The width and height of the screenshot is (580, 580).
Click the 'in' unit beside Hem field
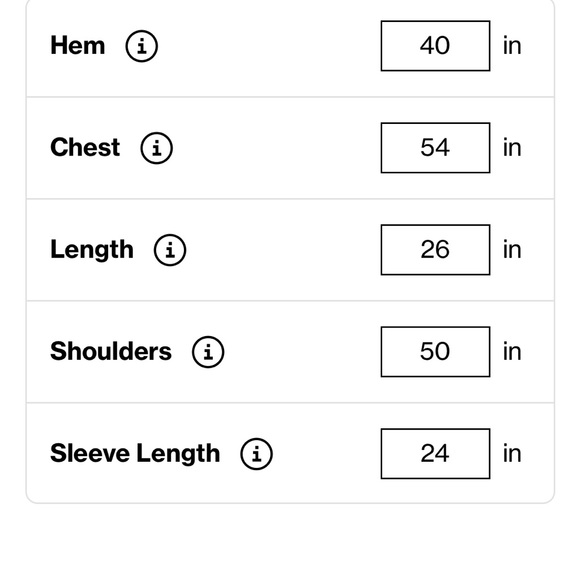point(512,46)
